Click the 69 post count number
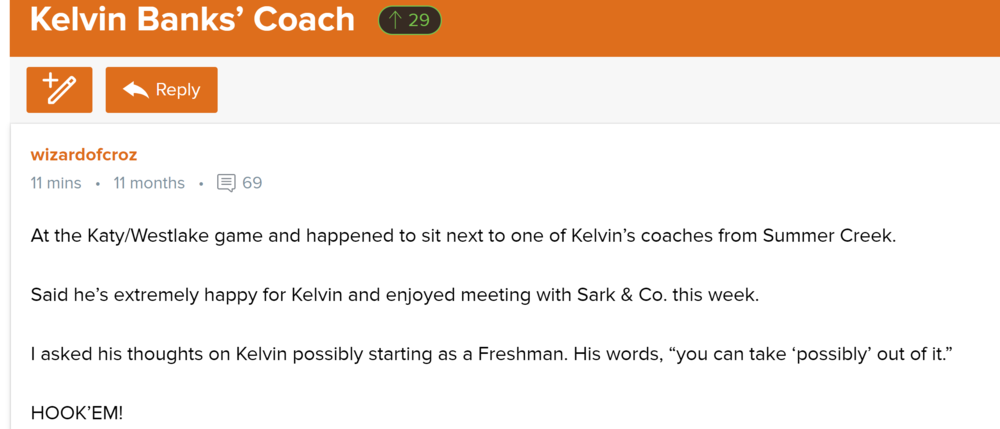This screenshot has width=1000, height=429. pos(252,183)
